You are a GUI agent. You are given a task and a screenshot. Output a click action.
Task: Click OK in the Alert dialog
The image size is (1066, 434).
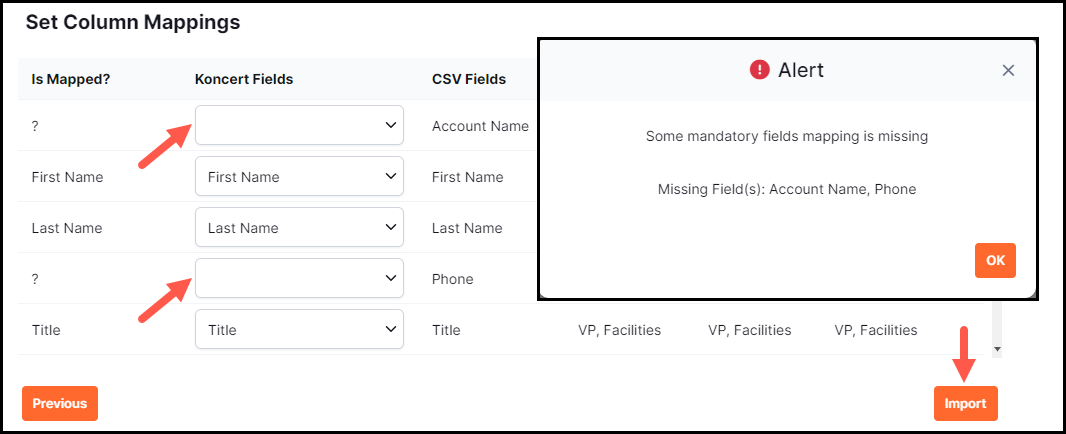(995, 261)
